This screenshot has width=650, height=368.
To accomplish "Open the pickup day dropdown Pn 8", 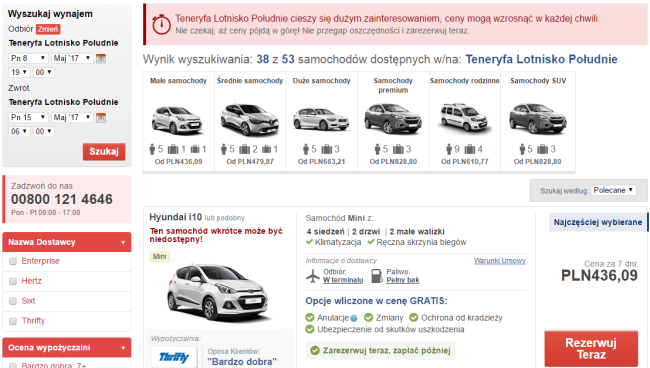I will tap(28, 58).
